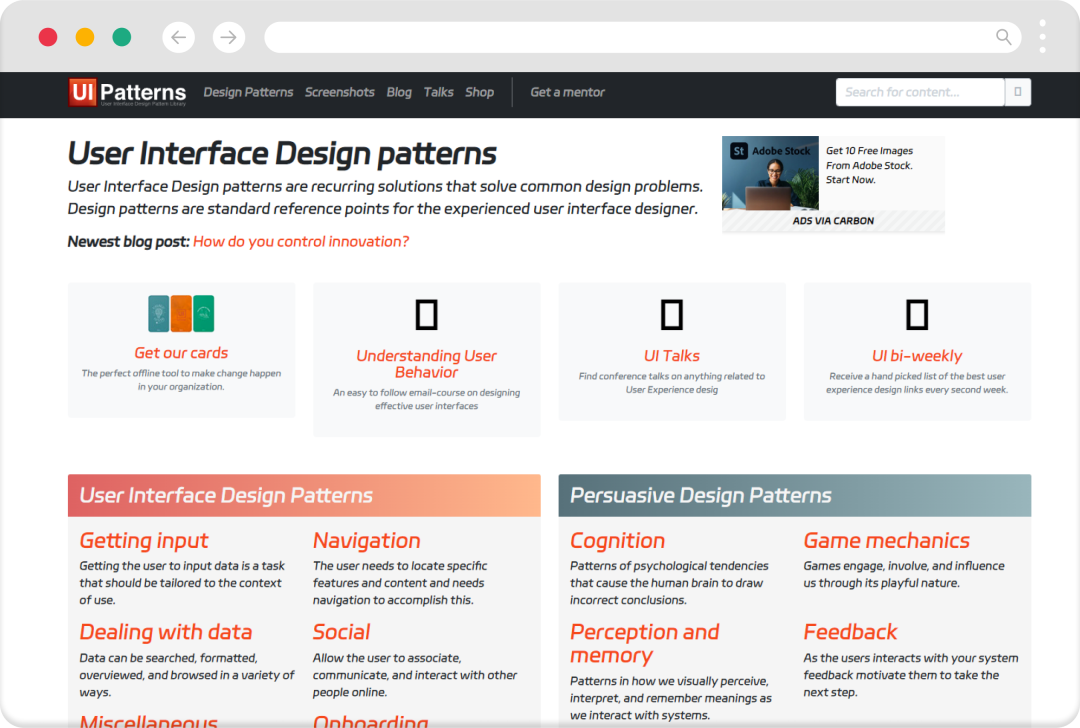This screenshot has height=728, width=1080.
Task: Open the Design Patterns menu
Action: pos(248,92)
